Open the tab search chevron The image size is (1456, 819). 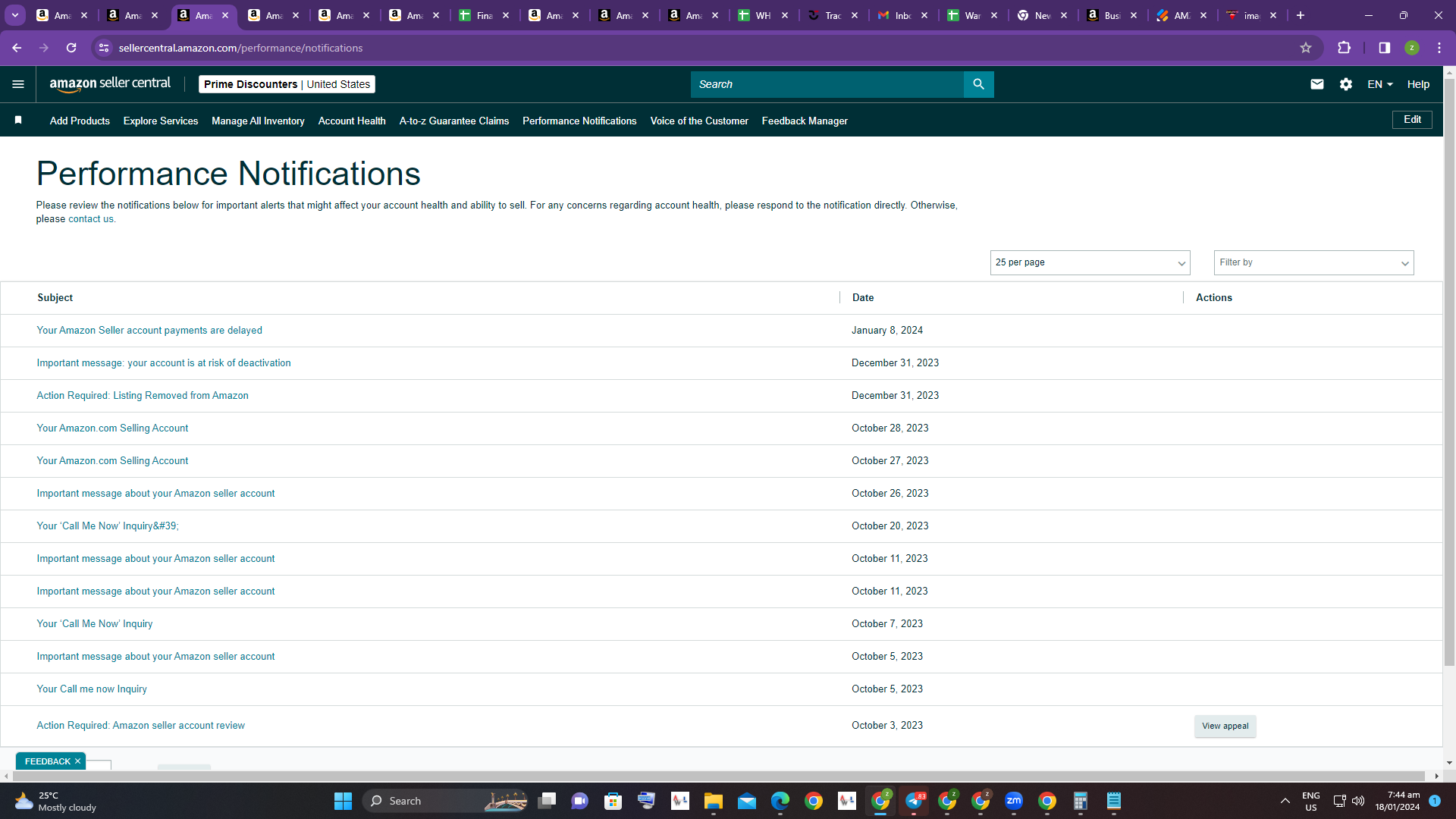[15, 15]
